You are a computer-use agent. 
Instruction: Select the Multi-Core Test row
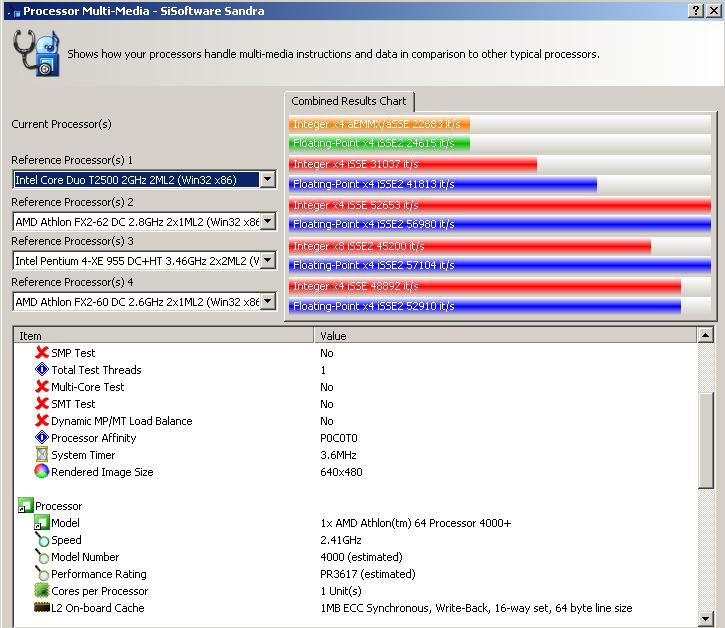point(355,387)
